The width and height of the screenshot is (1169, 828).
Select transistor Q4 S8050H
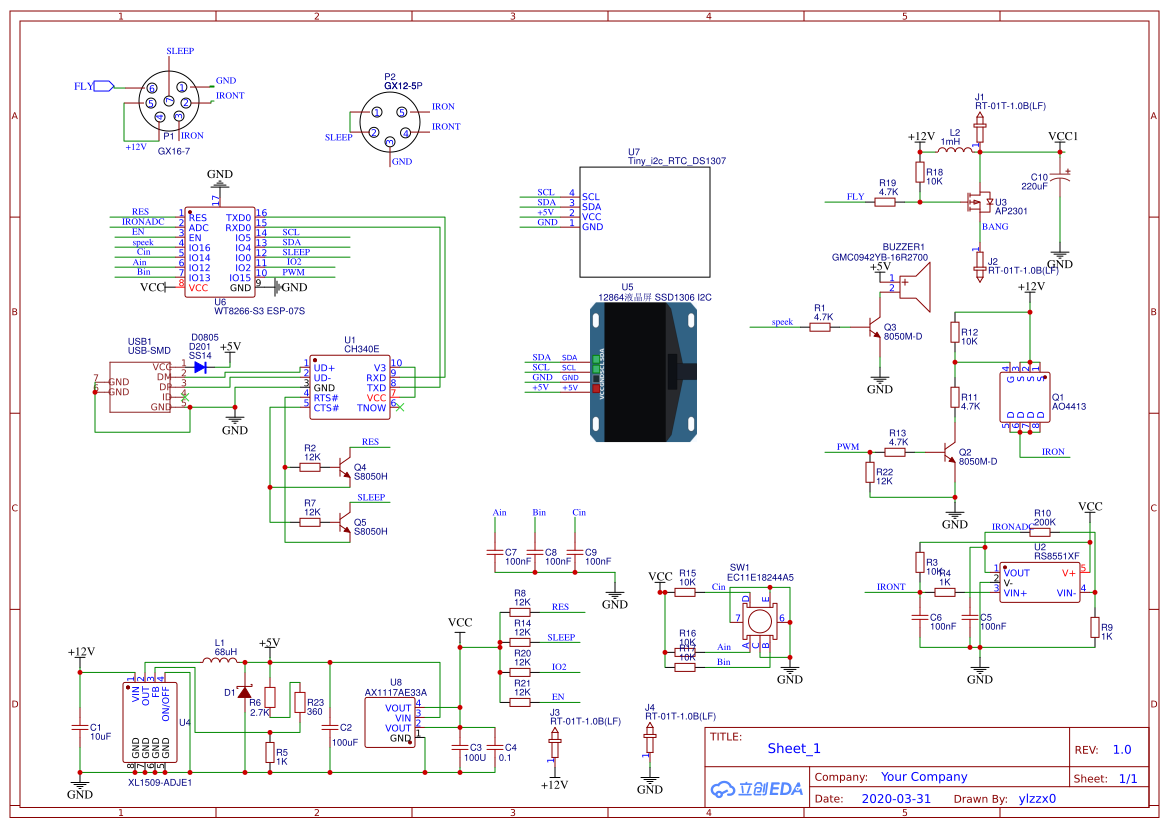(x=343, y=467)
